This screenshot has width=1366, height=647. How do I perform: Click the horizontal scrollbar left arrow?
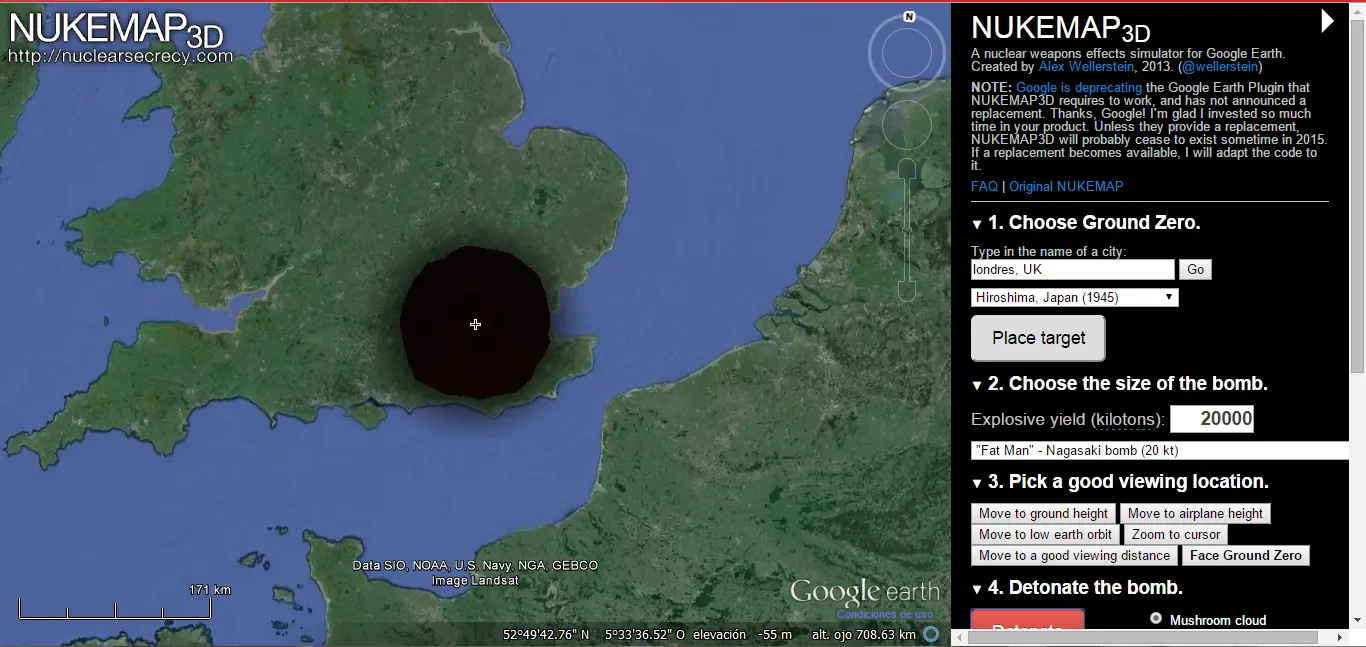[x=958, y=638]
